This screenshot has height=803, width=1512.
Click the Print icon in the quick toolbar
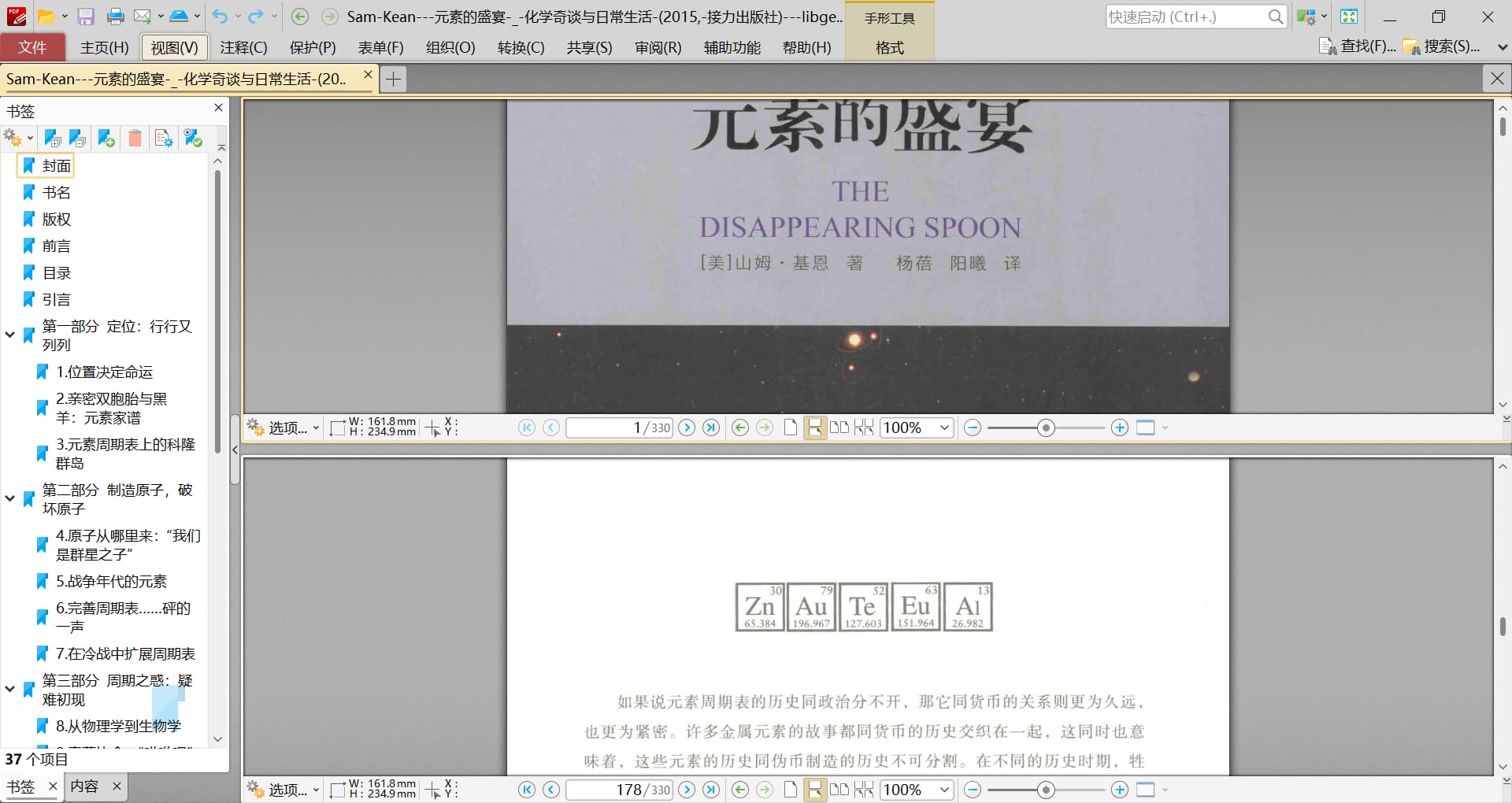[x=115, y=17]
